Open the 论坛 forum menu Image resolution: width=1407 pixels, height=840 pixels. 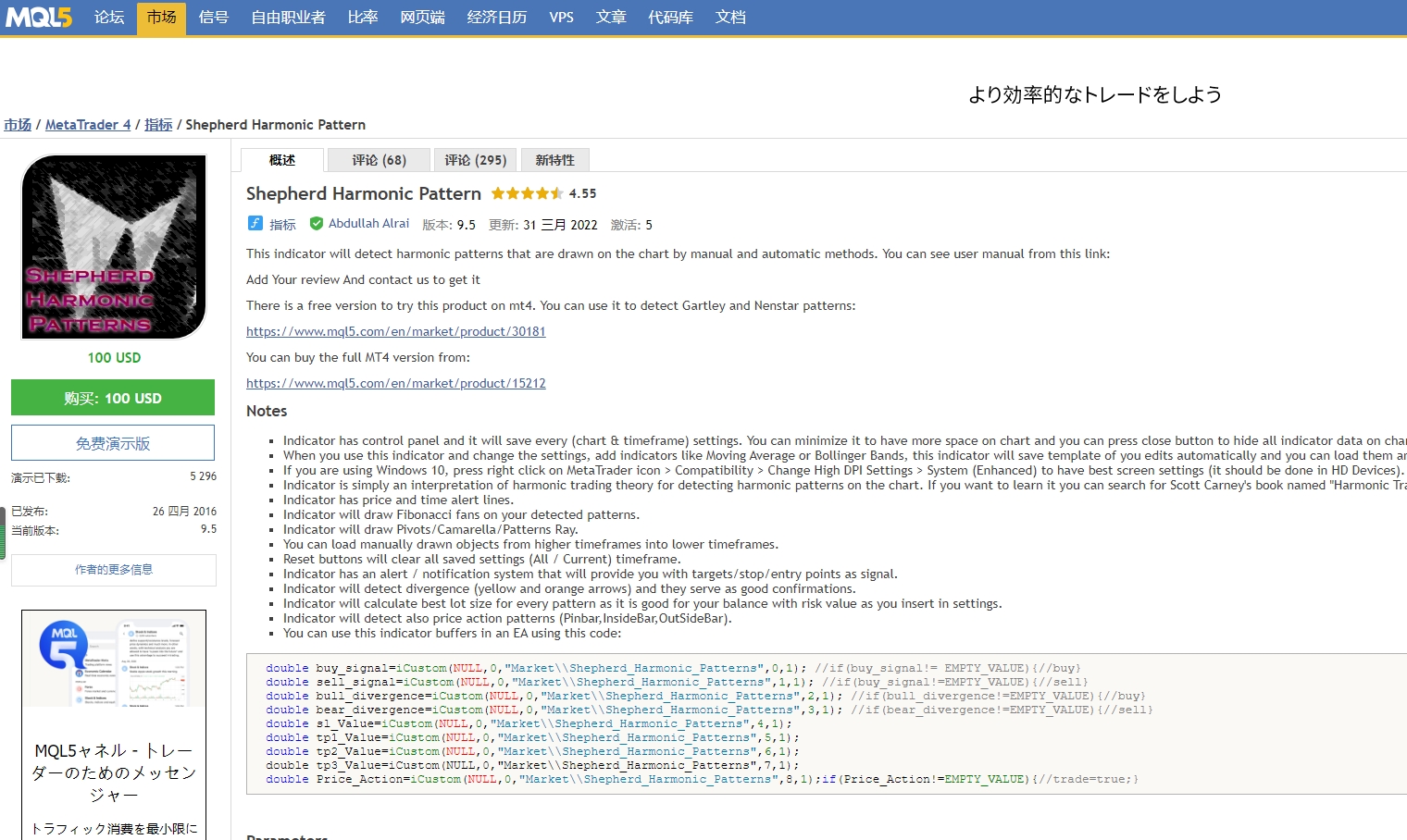coord(109,18)
